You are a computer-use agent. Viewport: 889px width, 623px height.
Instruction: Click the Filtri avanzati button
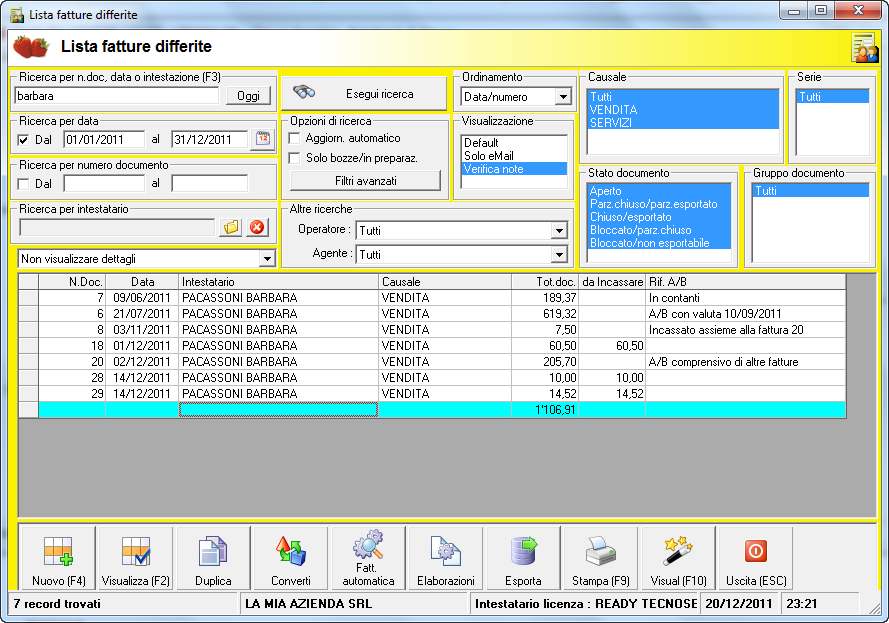point(365,181)
